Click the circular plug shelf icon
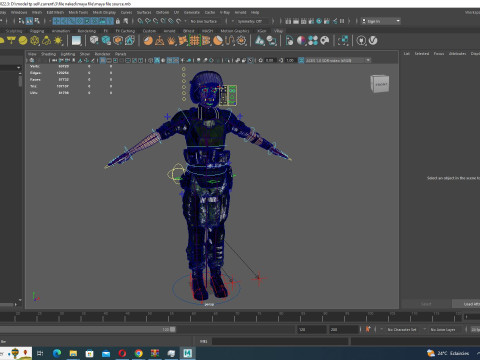The width and height of the screenshot is (480, 360). [x=361, y=41]
